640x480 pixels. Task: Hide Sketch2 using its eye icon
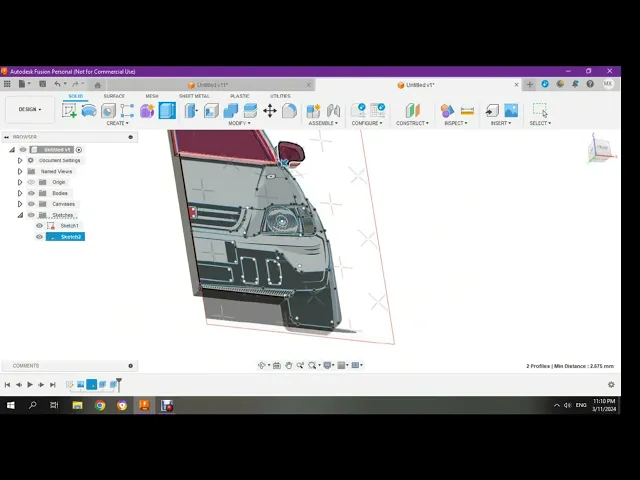point(40,237)
